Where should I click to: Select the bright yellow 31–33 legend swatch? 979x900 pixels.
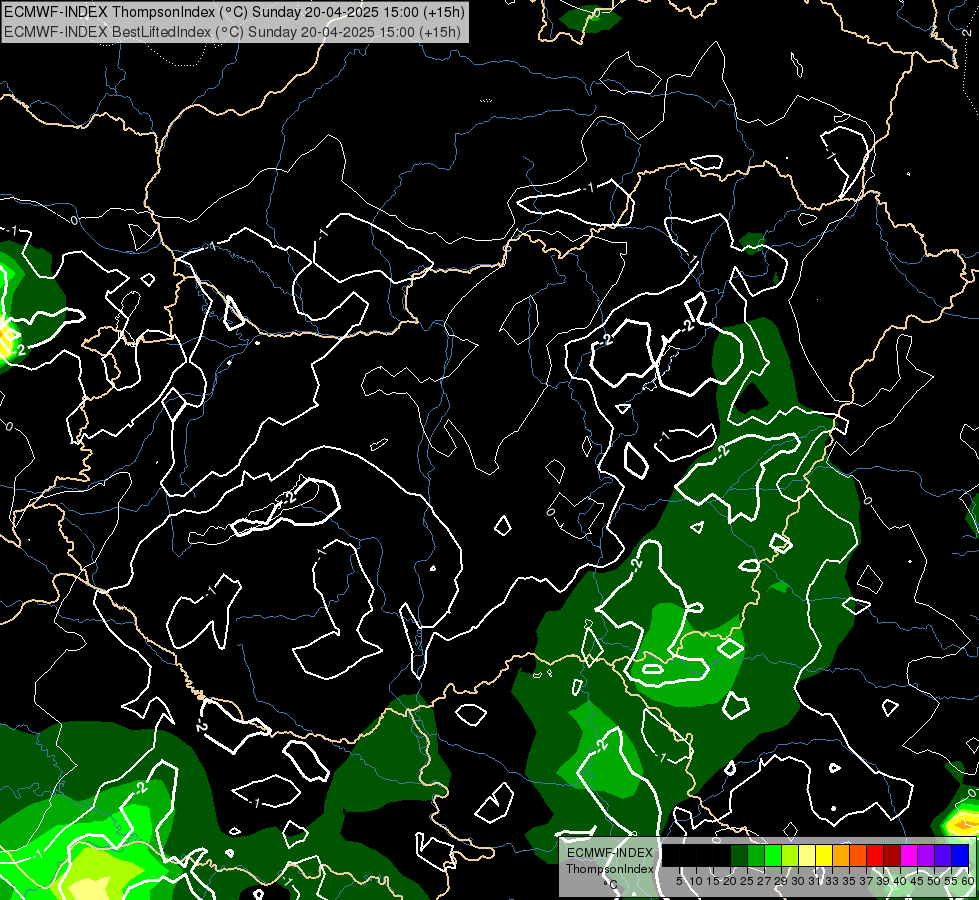(x=824, y=856)
